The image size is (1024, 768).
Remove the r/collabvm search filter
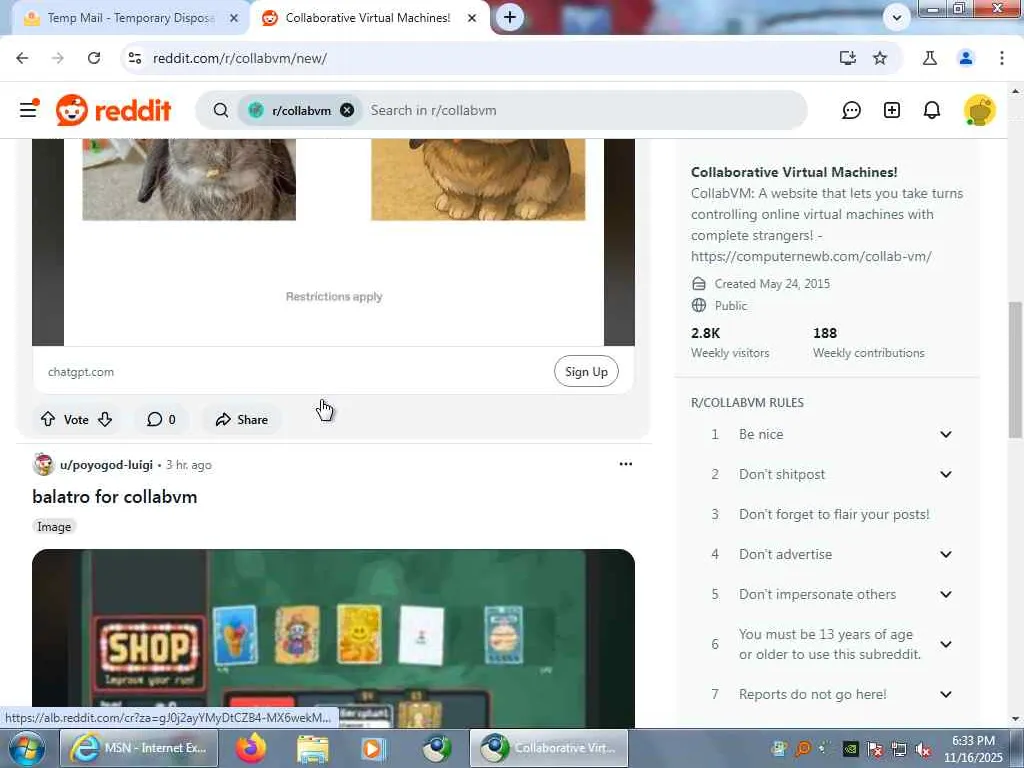(x=347, y=110)
